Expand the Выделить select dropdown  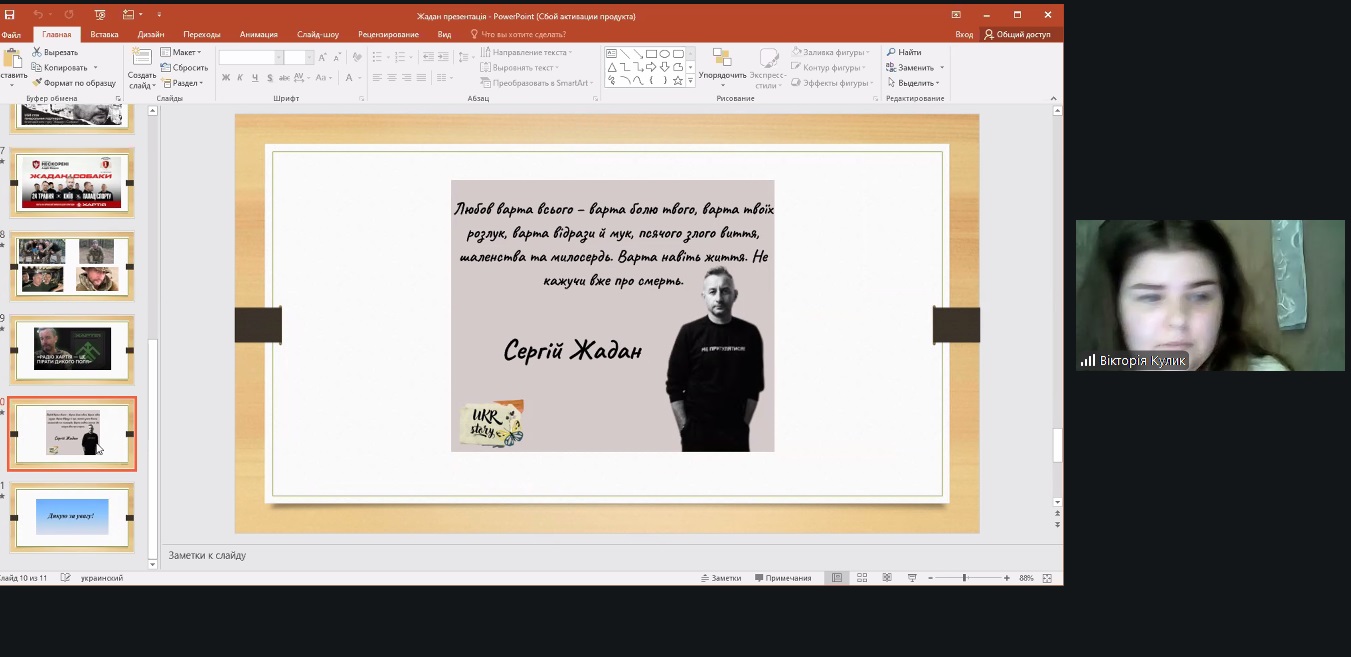[914, 83]
